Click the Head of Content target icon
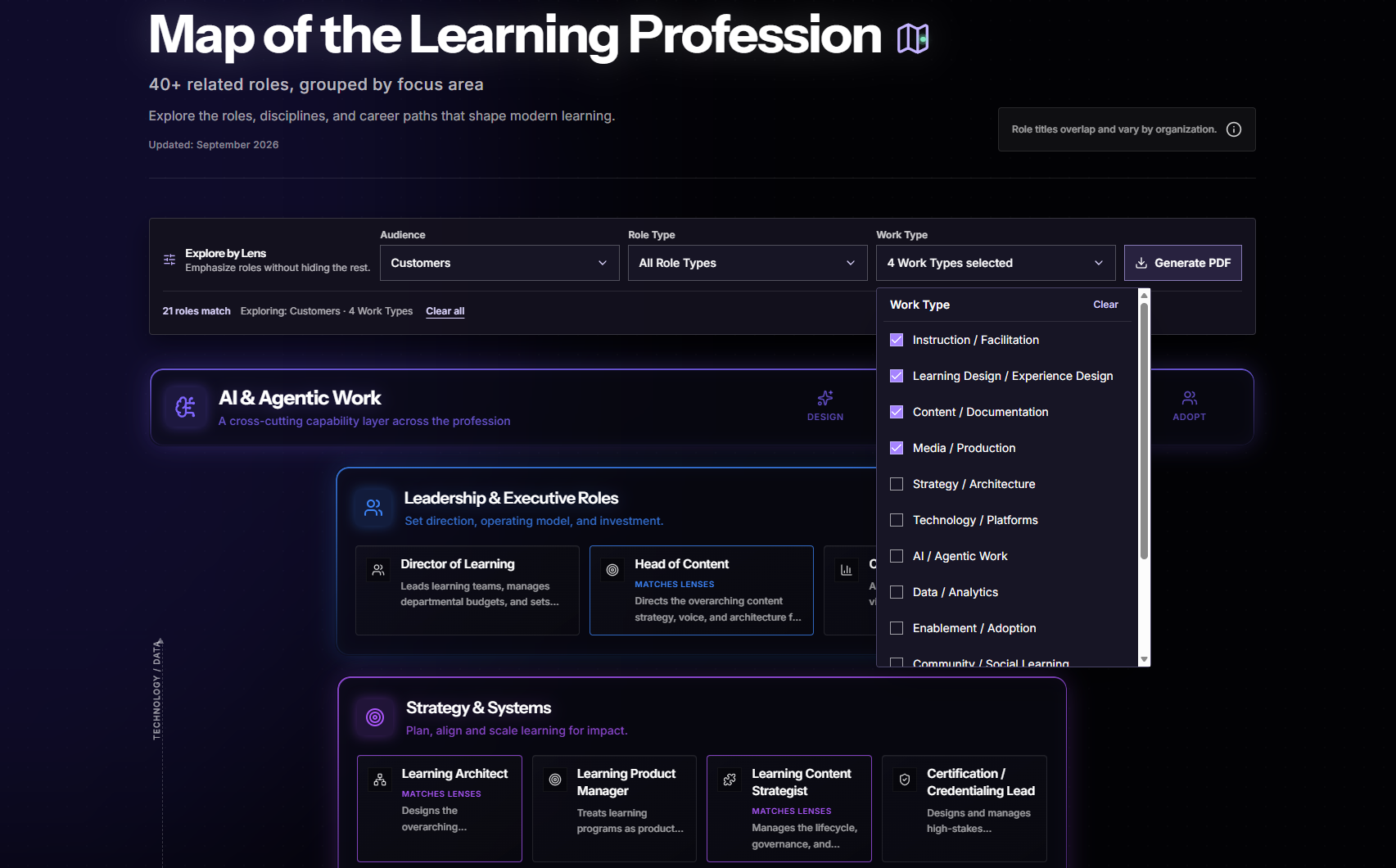1396x868 pixels. point(612,570)
